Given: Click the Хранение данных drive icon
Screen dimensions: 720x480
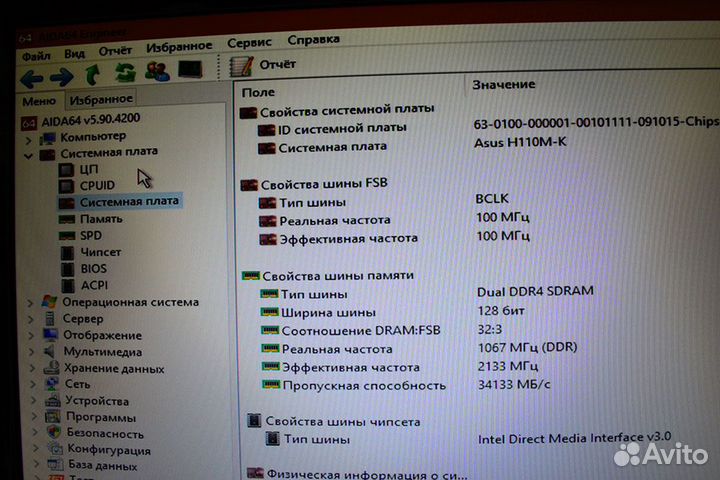Looking at the screenshot, I should 52,367.
